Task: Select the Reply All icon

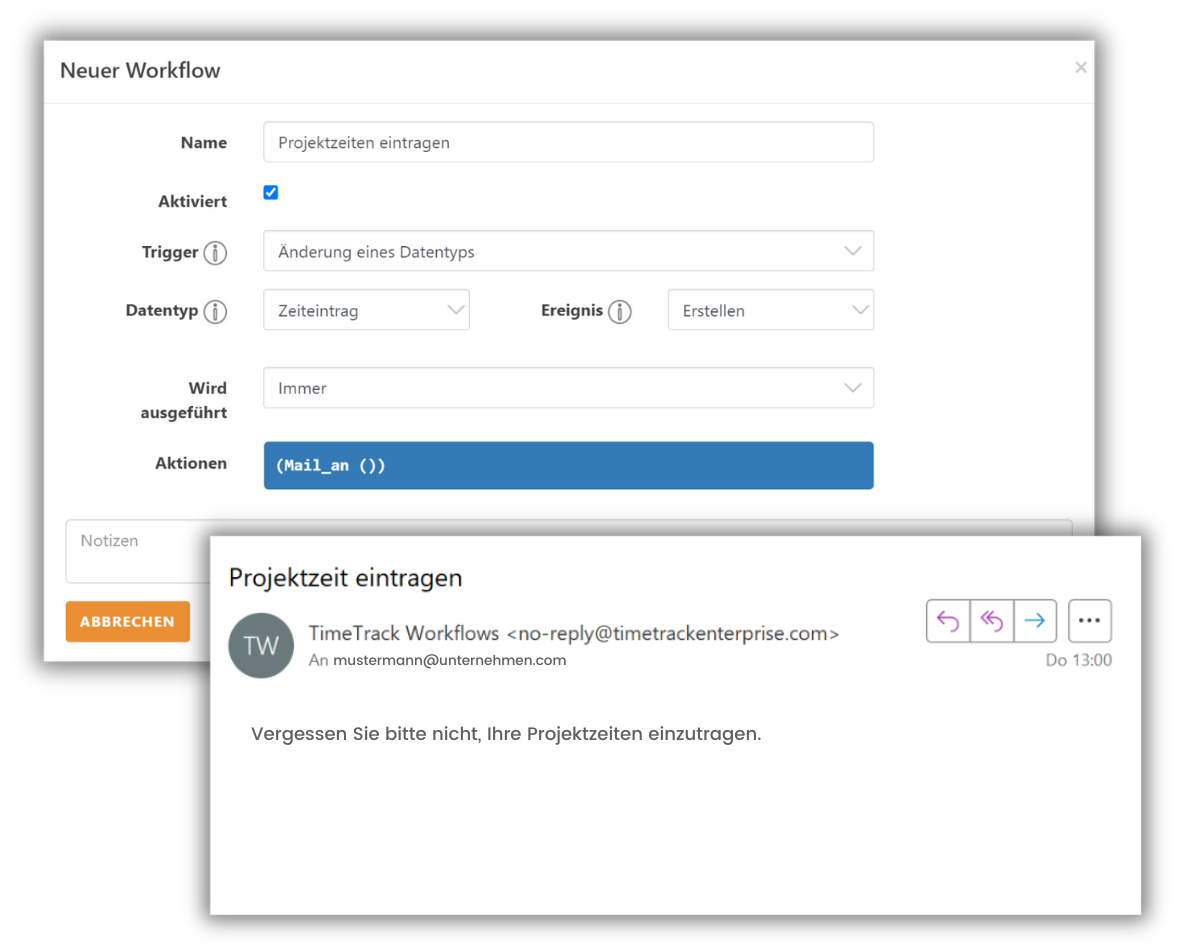Action: (x=991, y=621)
